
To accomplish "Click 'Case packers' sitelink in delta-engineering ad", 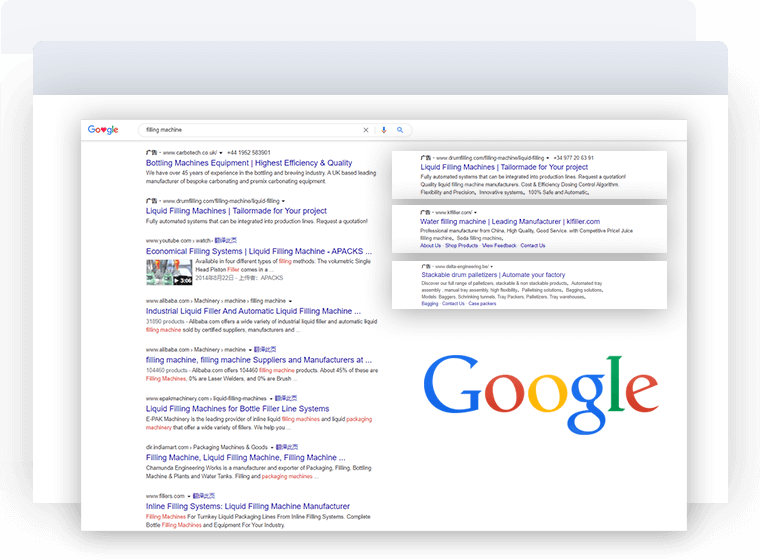I will (482, 304).
